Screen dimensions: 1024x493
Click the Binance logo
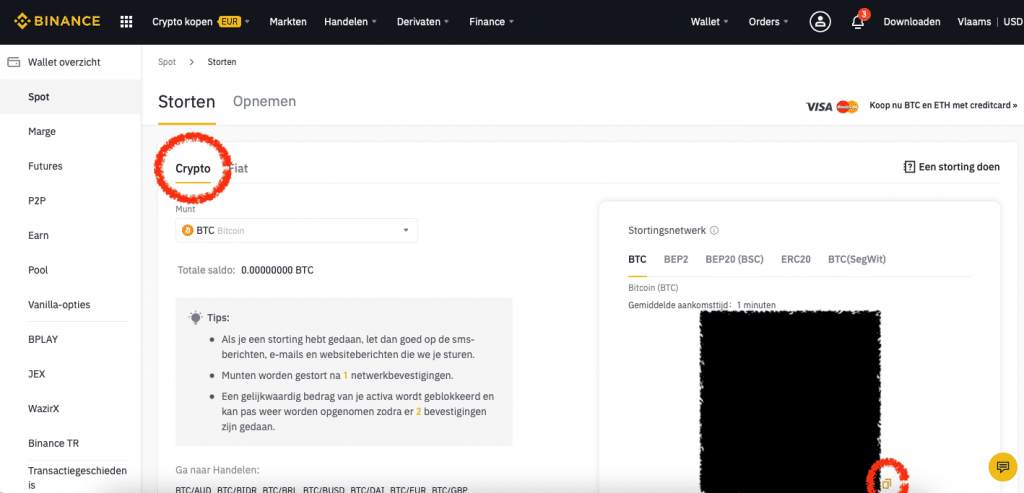coord(57,21)
